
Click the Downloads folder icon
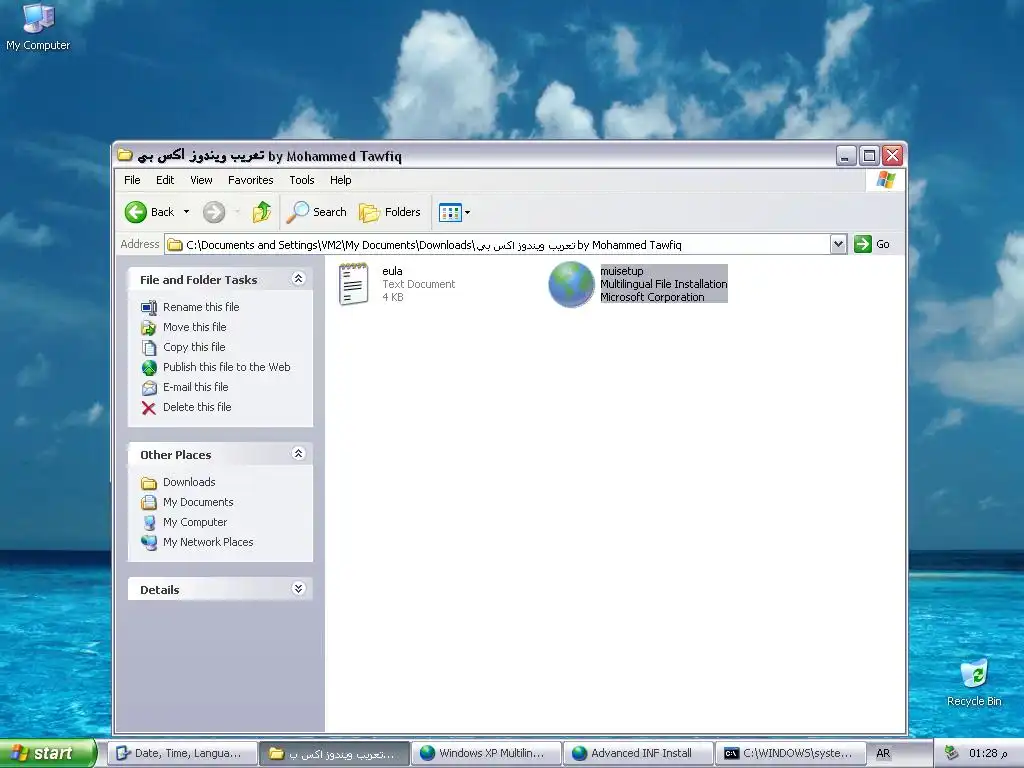point(149,483)
